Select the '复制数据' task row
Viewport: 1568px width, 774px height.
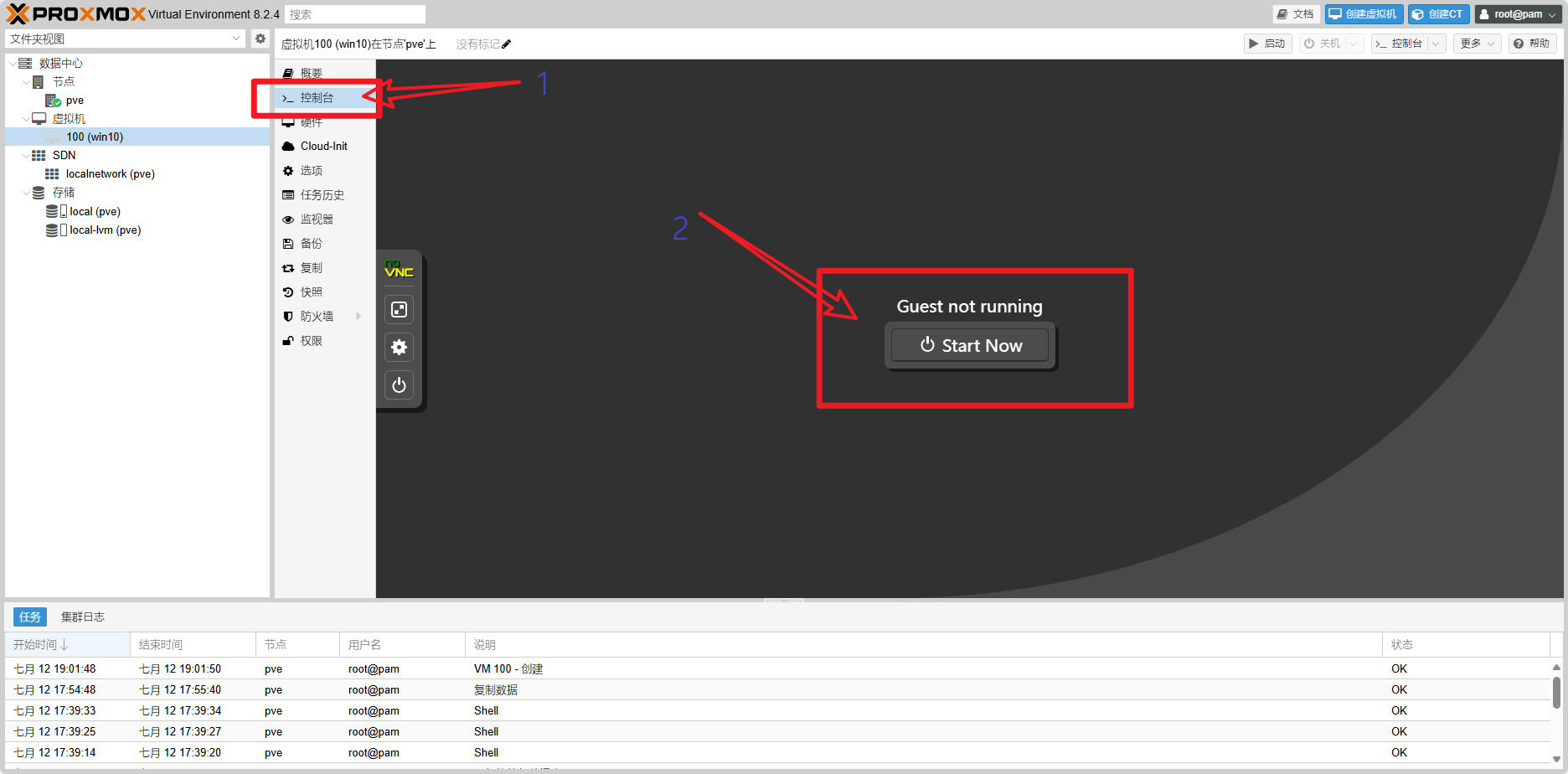(x=777, y=690)
